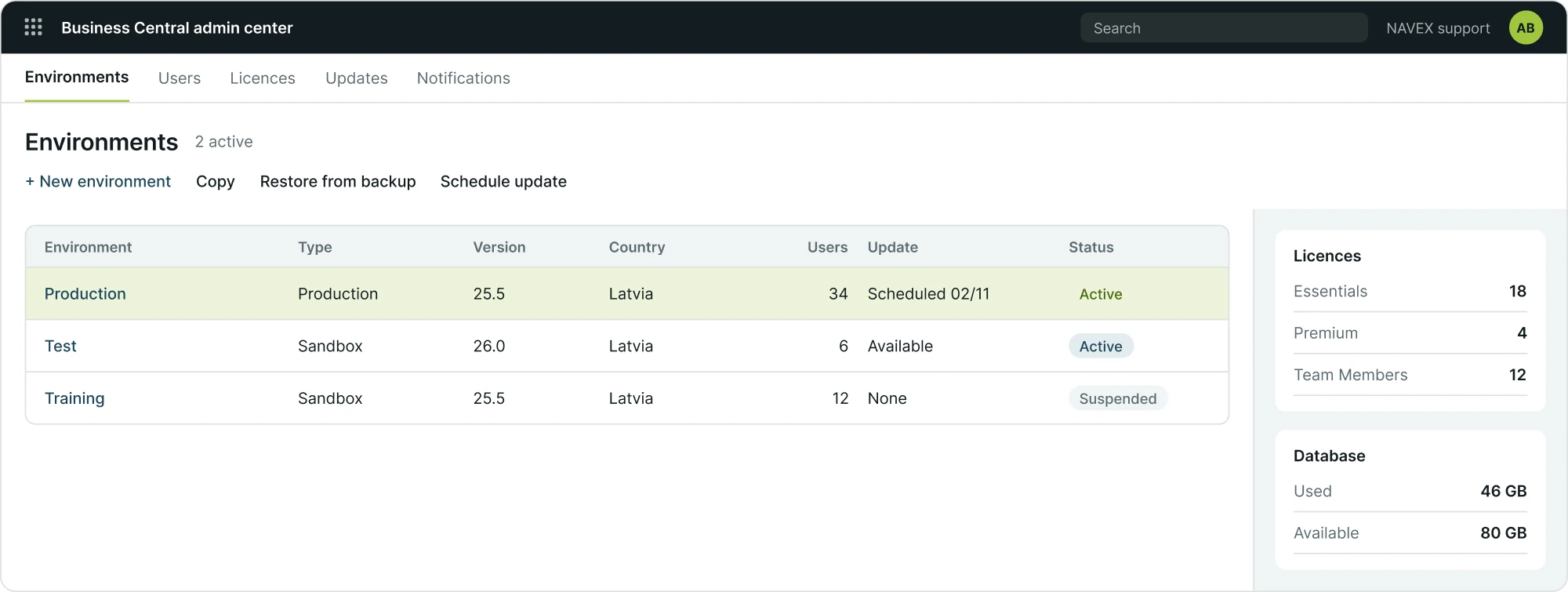Click the Database Used 46 GB row

coord(1410,492)
